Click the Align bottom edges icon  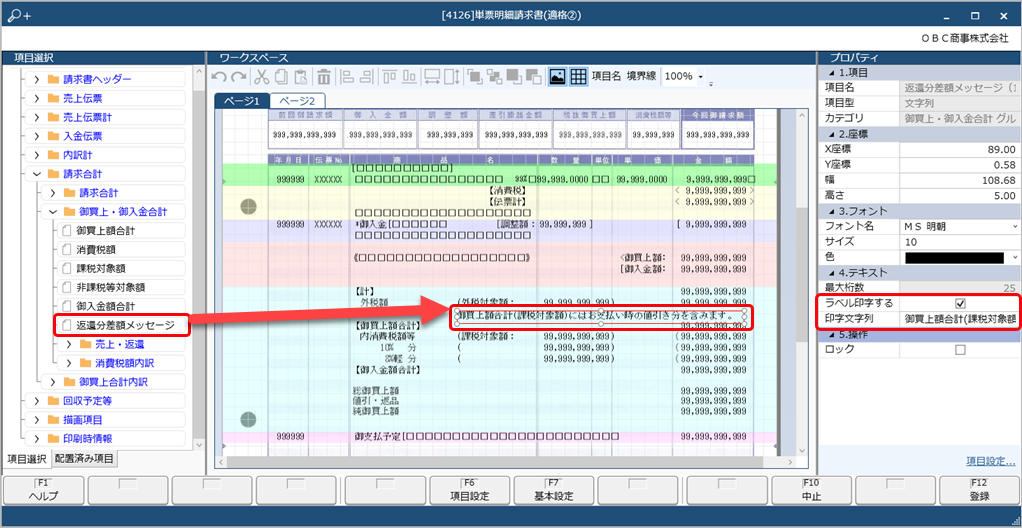(409, 77)
